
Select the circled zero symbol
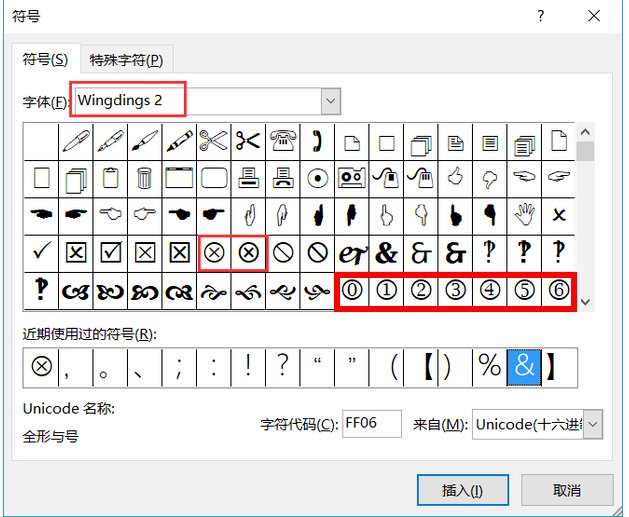coord(352,290)
